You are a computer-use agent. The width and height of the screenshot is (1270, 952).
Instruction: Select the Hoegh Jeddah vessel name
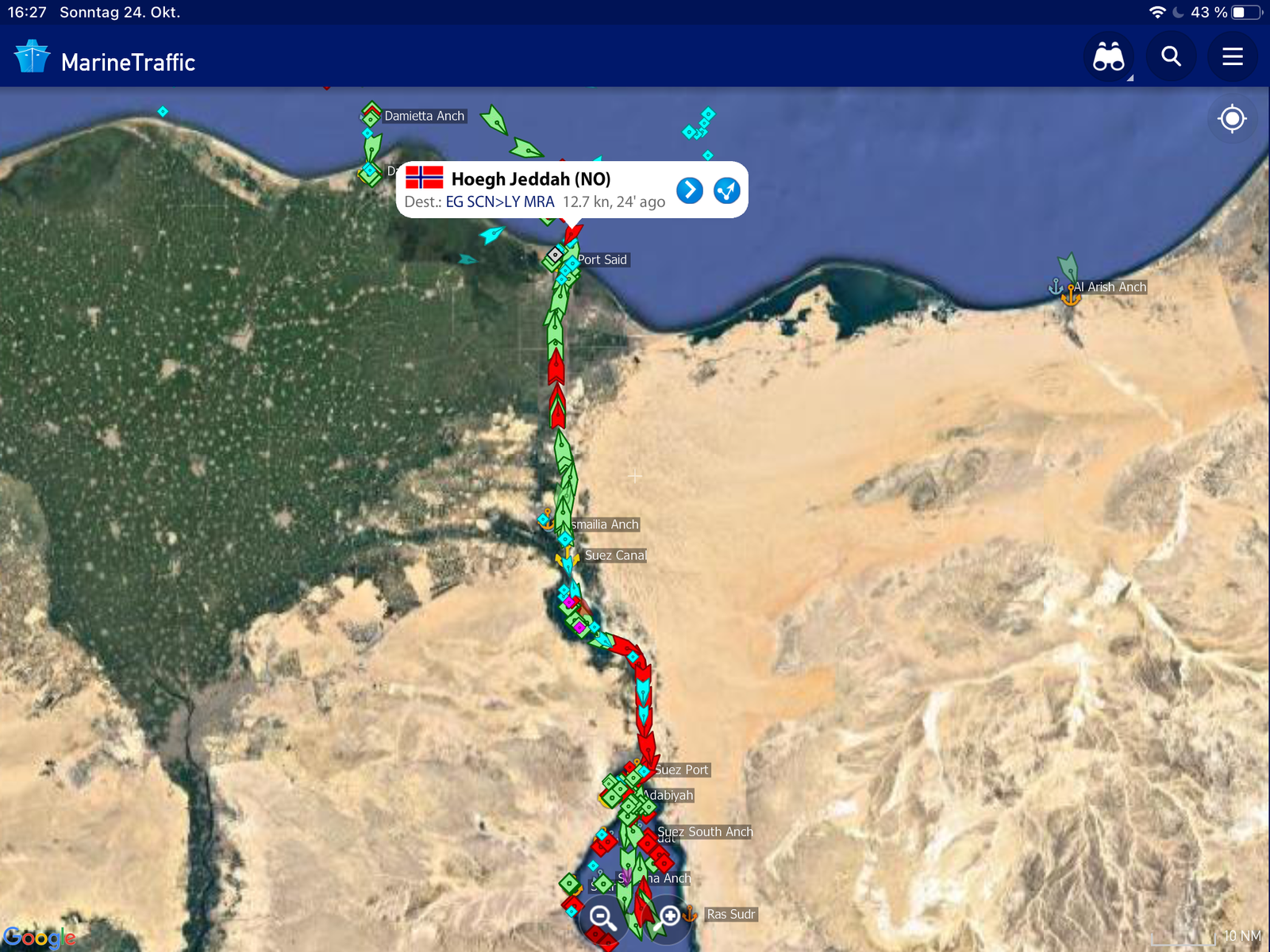[531, 179]
